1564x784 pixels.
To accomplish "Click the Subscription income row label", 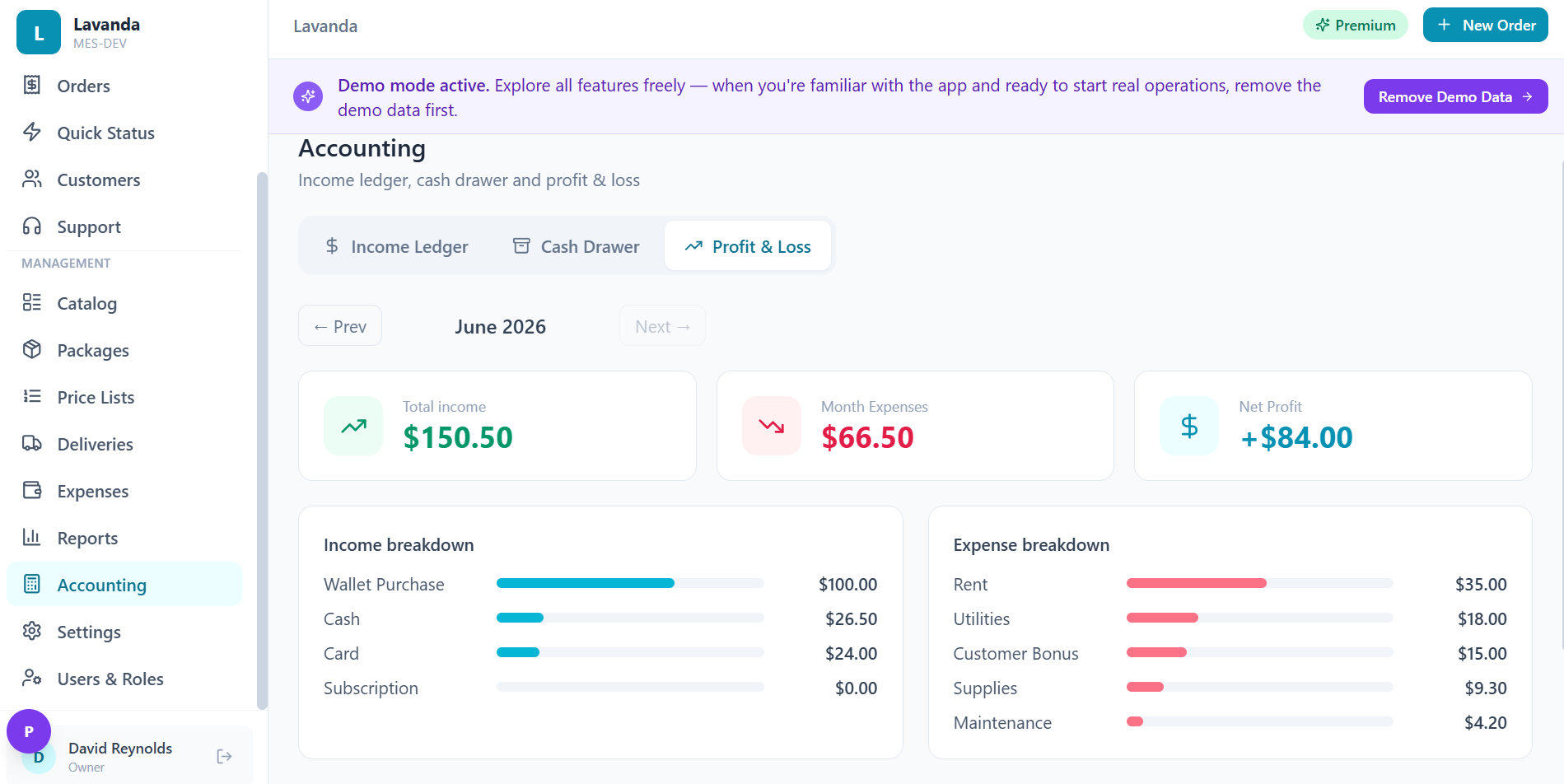I will click(x=371, y=688).
